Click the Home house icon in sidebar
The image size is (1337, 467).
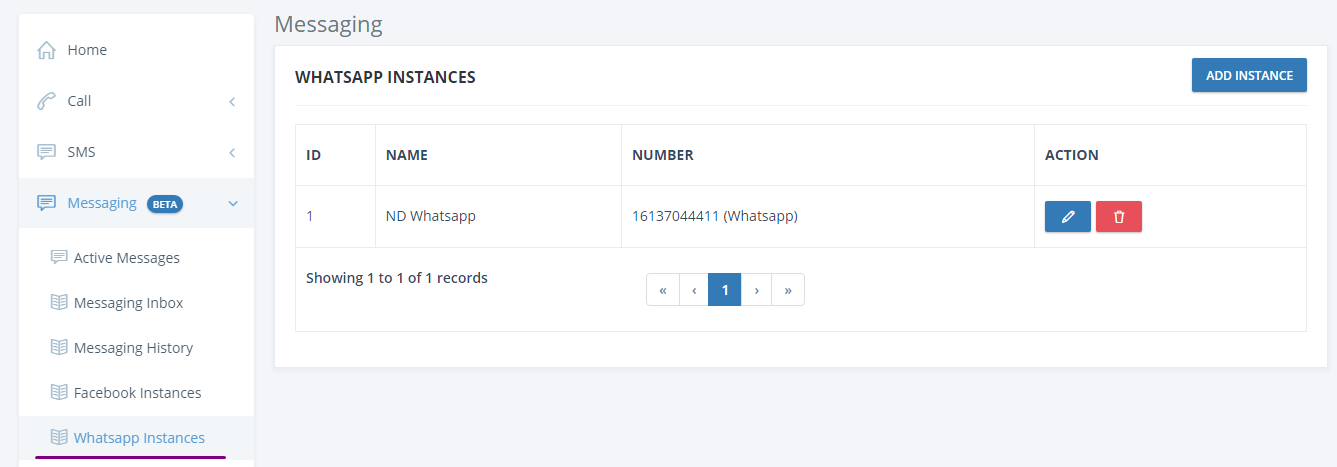(x=46, y=50)
